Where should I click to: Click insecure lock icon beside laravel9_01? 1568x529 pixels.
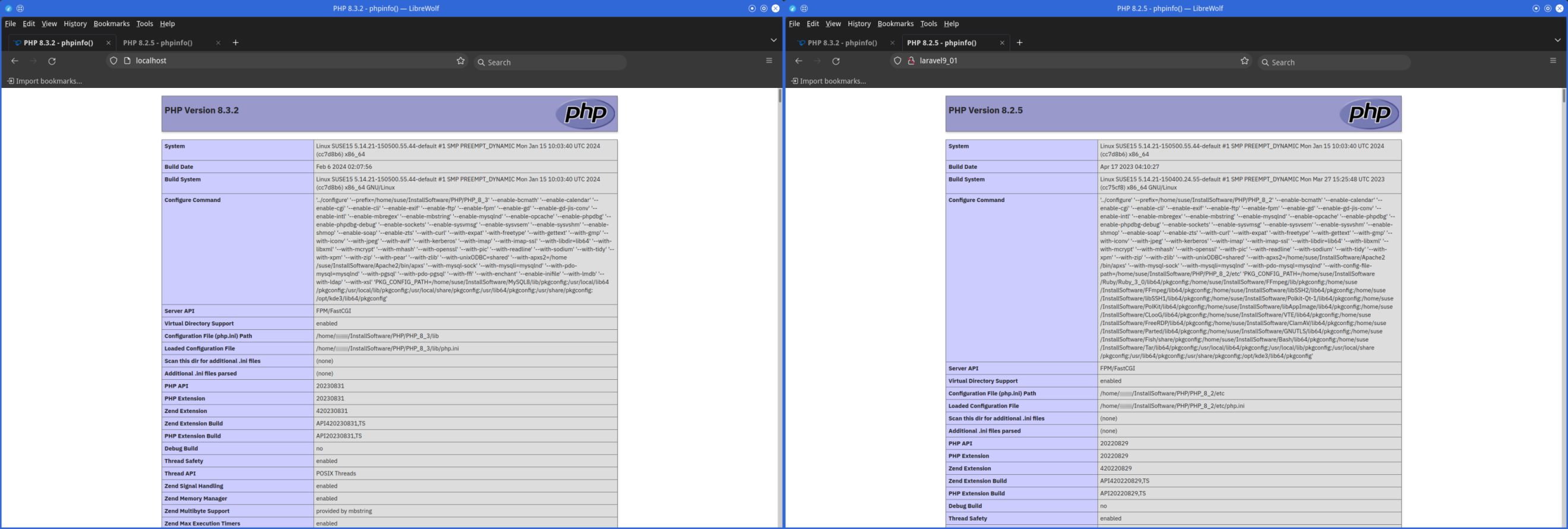pyautogui.click(x=911, y=61)
